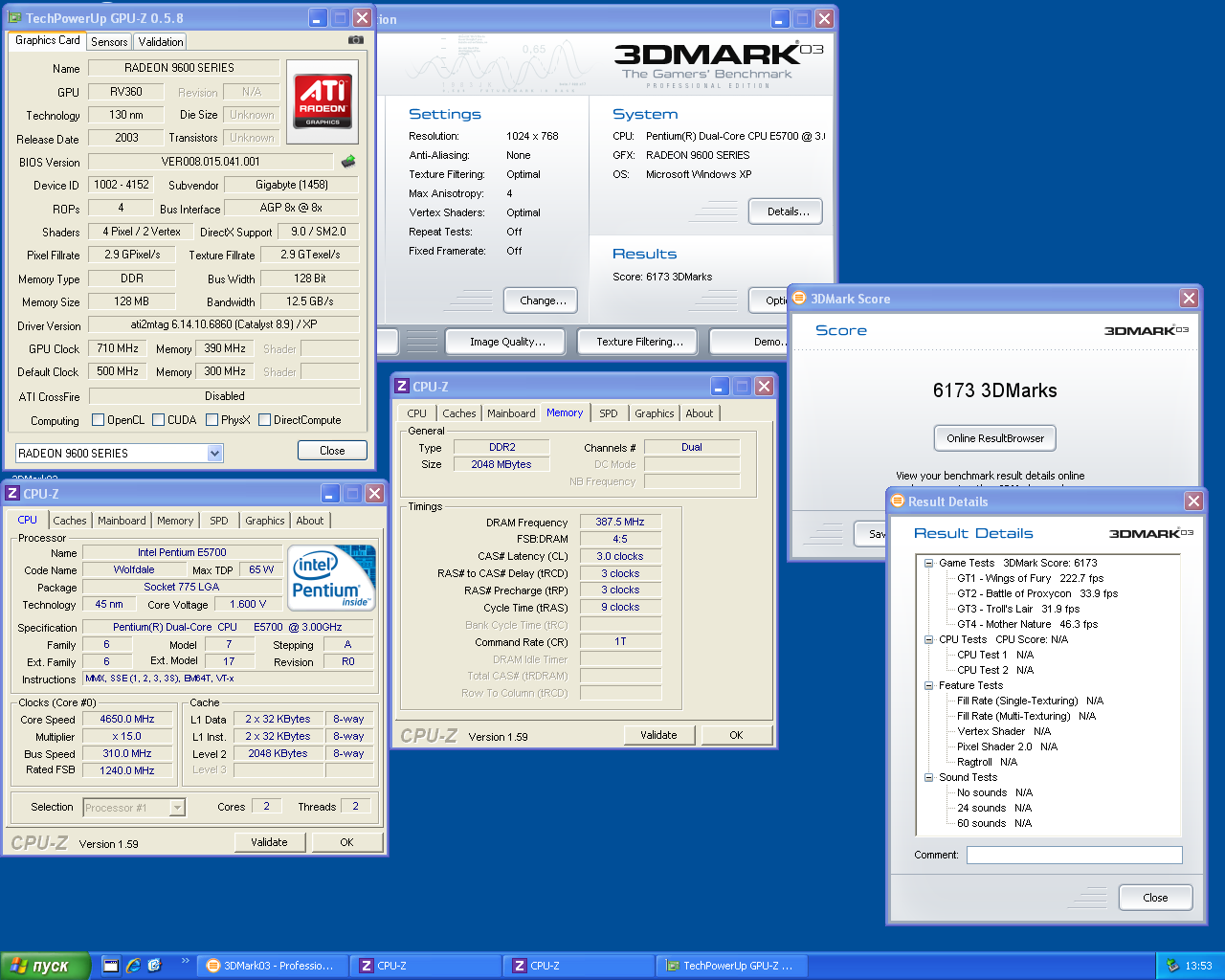Viewport: 1225px width, 980px height.
Task: Close the 3DMark Score window
Action: tap(1189, 298)
